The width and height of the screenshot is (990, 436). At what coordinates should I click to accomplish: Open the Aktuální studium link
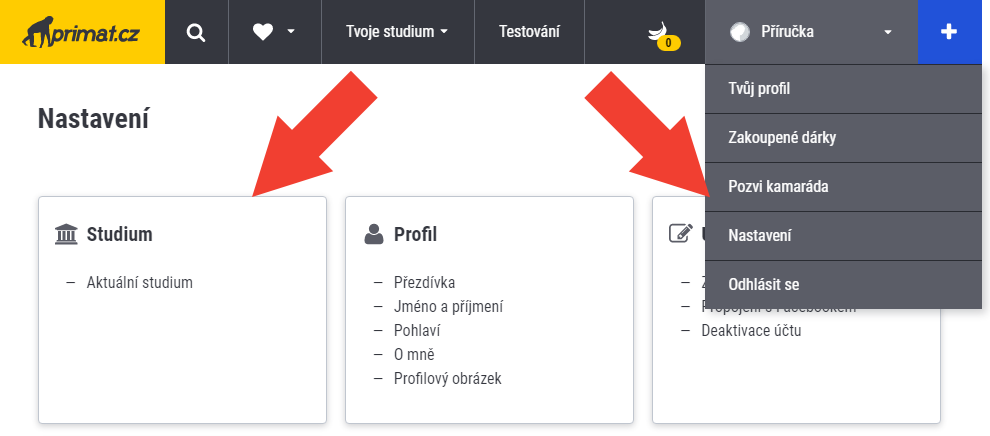(140, 282)
